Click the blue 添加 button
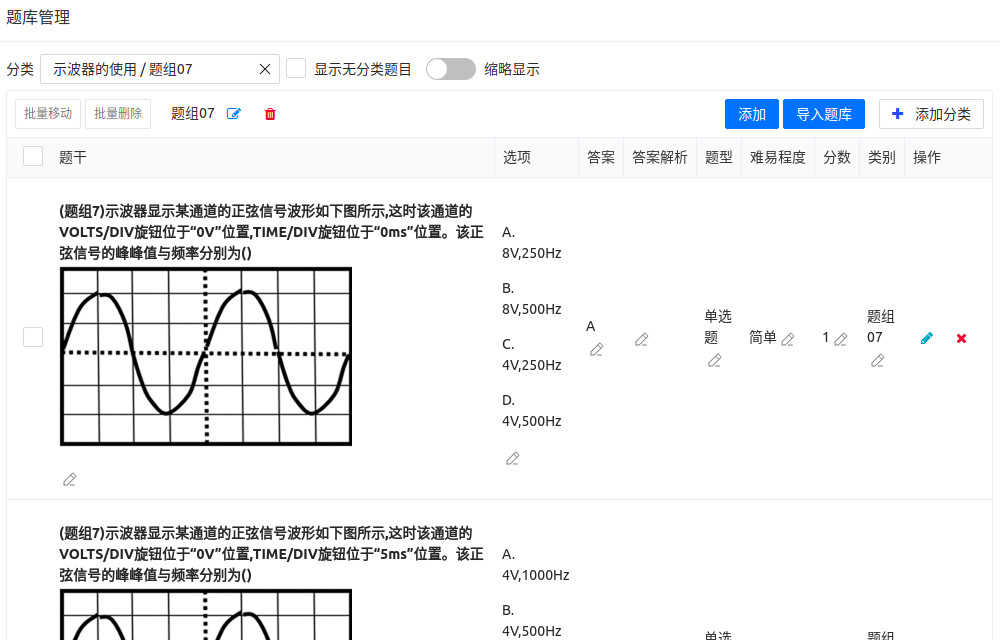 (751, 114)
